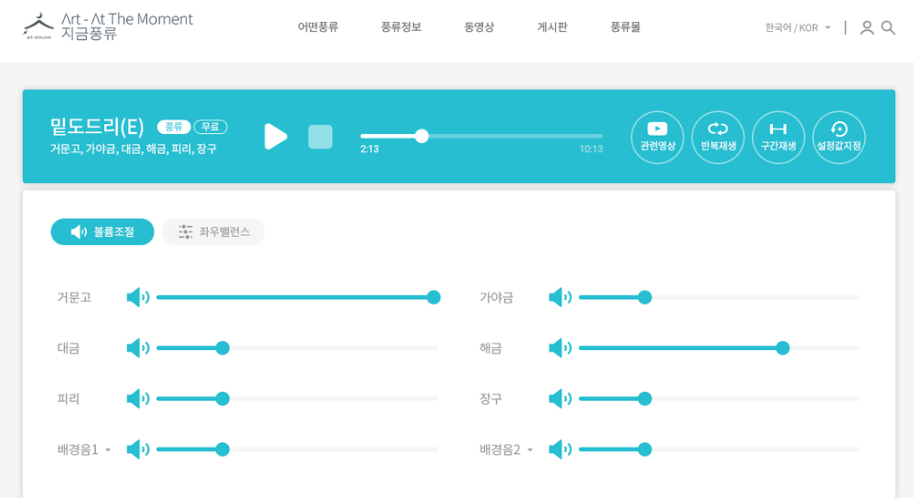Open the 어떤풍류 menu
Screen dimensions: 914x498
pos(318,27)
